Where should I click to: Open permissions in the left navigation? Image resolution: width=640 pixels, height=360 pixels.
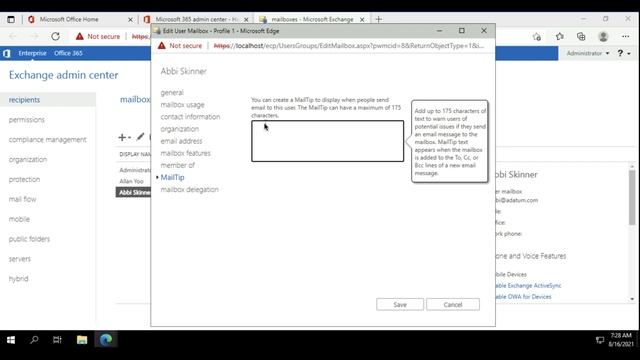[x=27, y=120]
